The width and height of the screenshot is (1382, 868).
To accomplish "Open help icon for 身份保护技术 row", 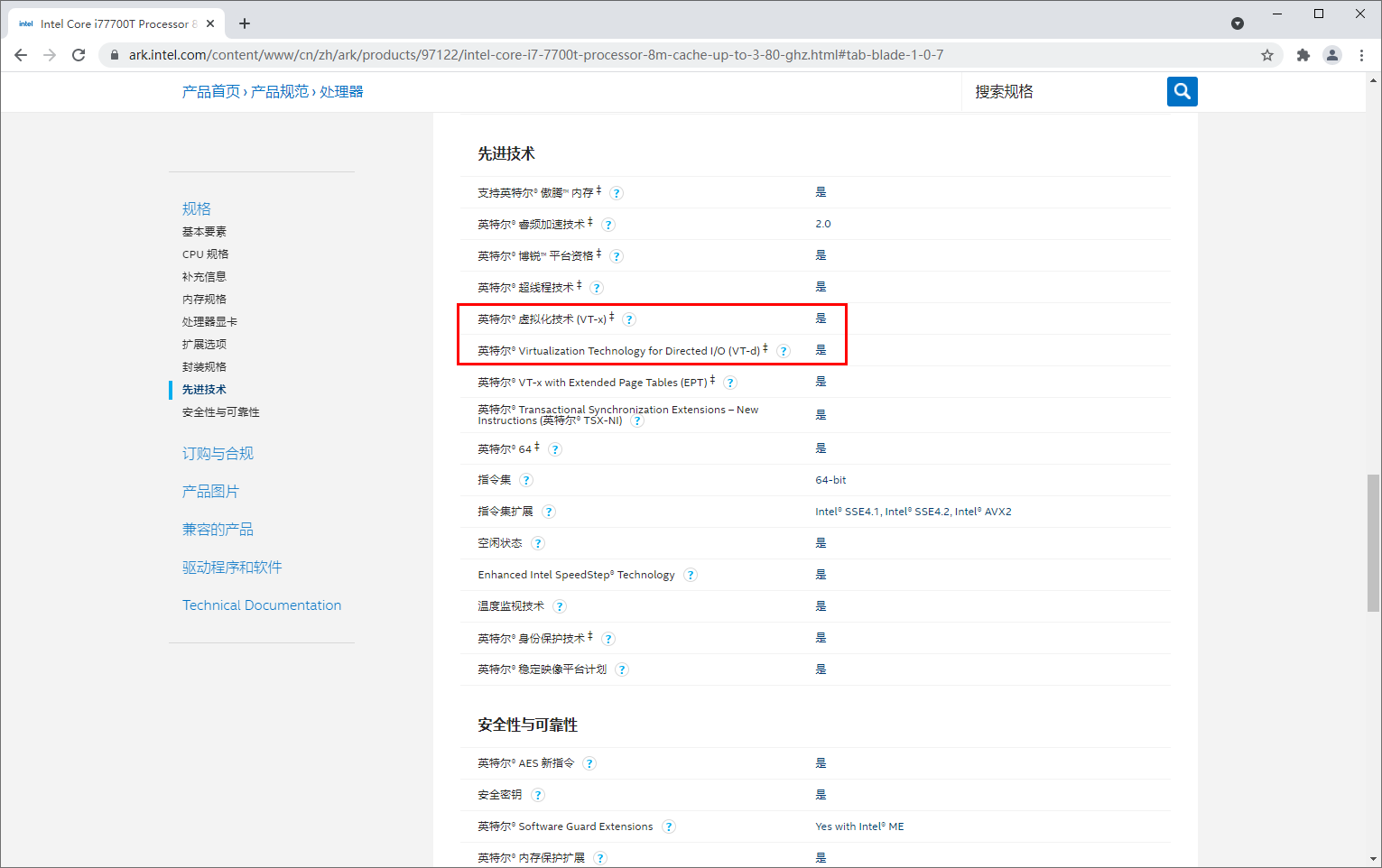I will point(608,639).
